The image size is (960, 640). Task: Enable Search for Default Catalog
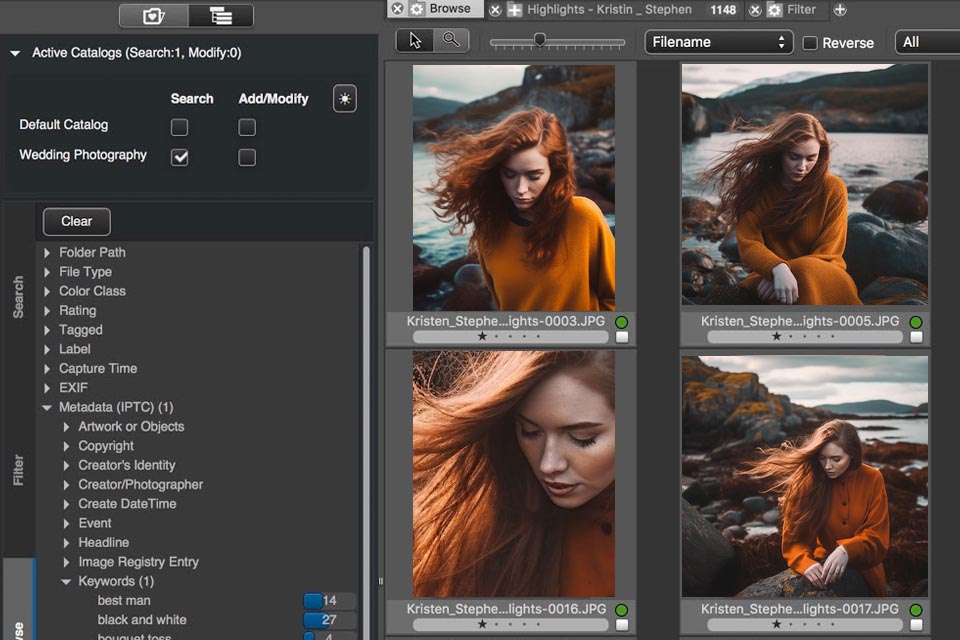click(179, 127)
